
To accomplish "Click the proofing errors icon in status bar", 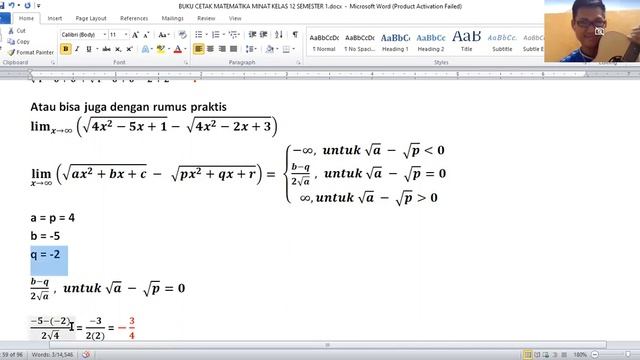I will point(86,355).
